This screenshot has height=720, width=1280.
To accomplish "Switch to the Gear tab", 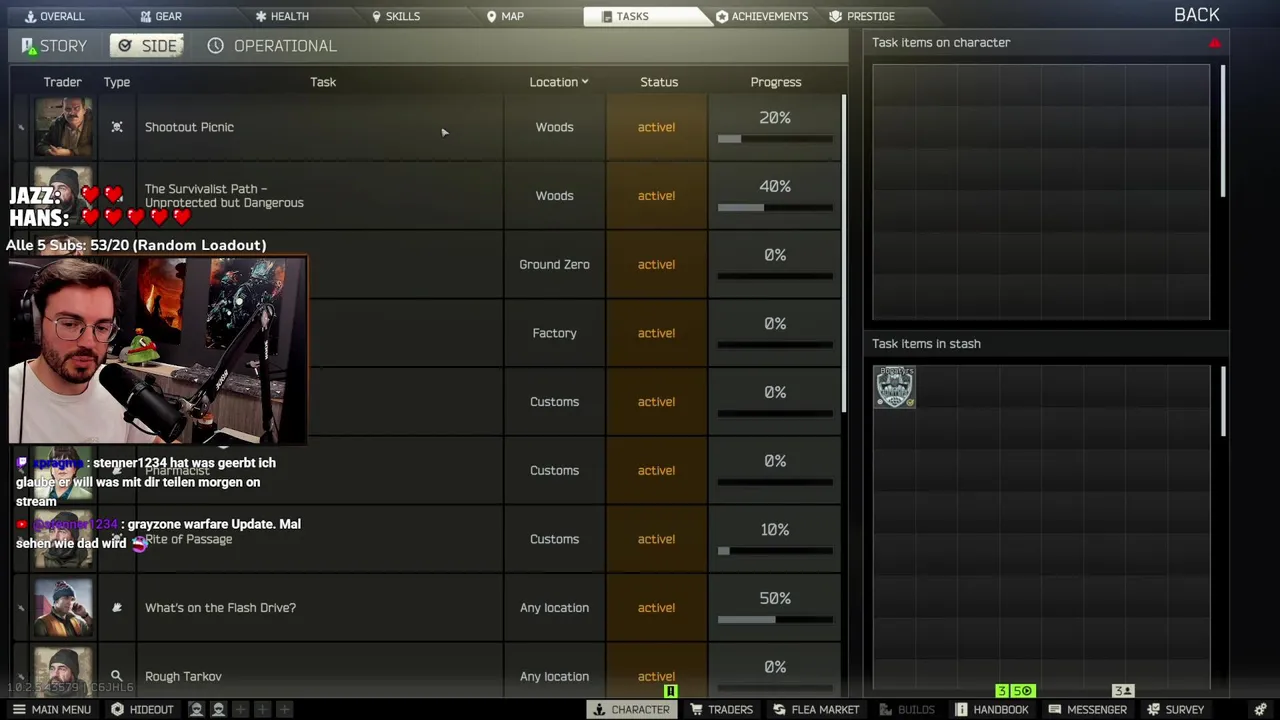I will coord(160,16).
